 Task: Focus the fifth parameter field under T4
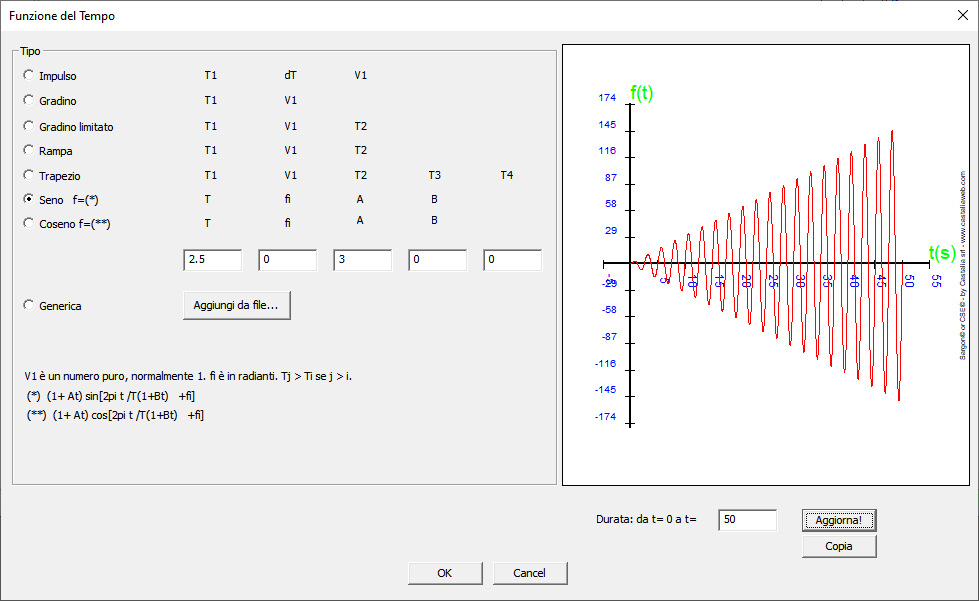(x=512, y=260)
